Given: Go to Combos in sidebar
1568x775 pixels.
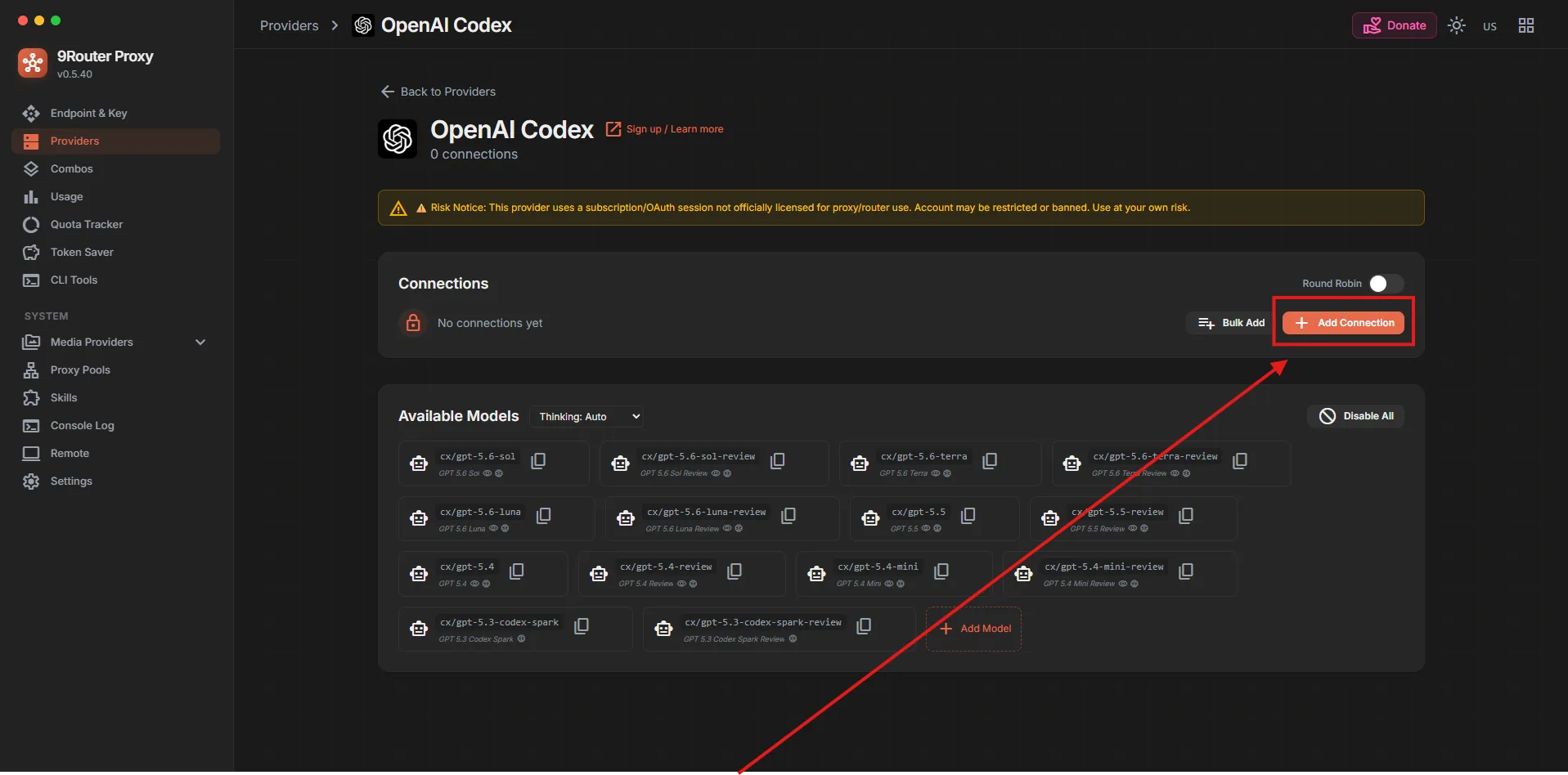Looking at the screenshot, I should pyautogui.click(x=115, y=169).
